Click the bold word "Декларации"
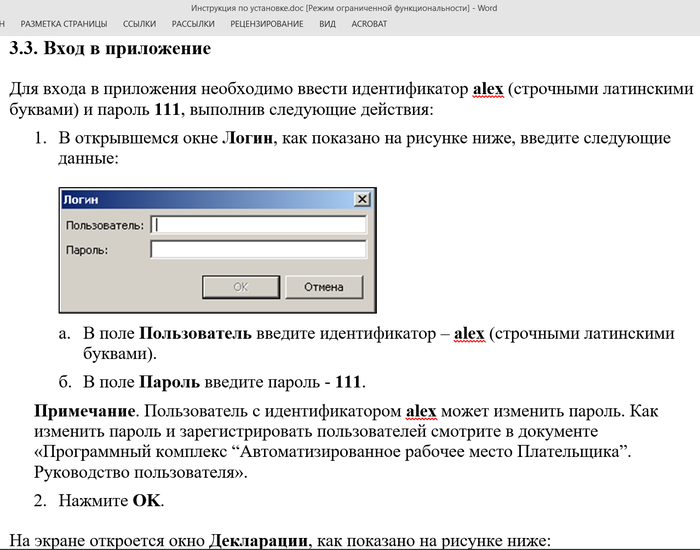Image resolution: width=700 pixels, height=550 pixels. point(259,541)
